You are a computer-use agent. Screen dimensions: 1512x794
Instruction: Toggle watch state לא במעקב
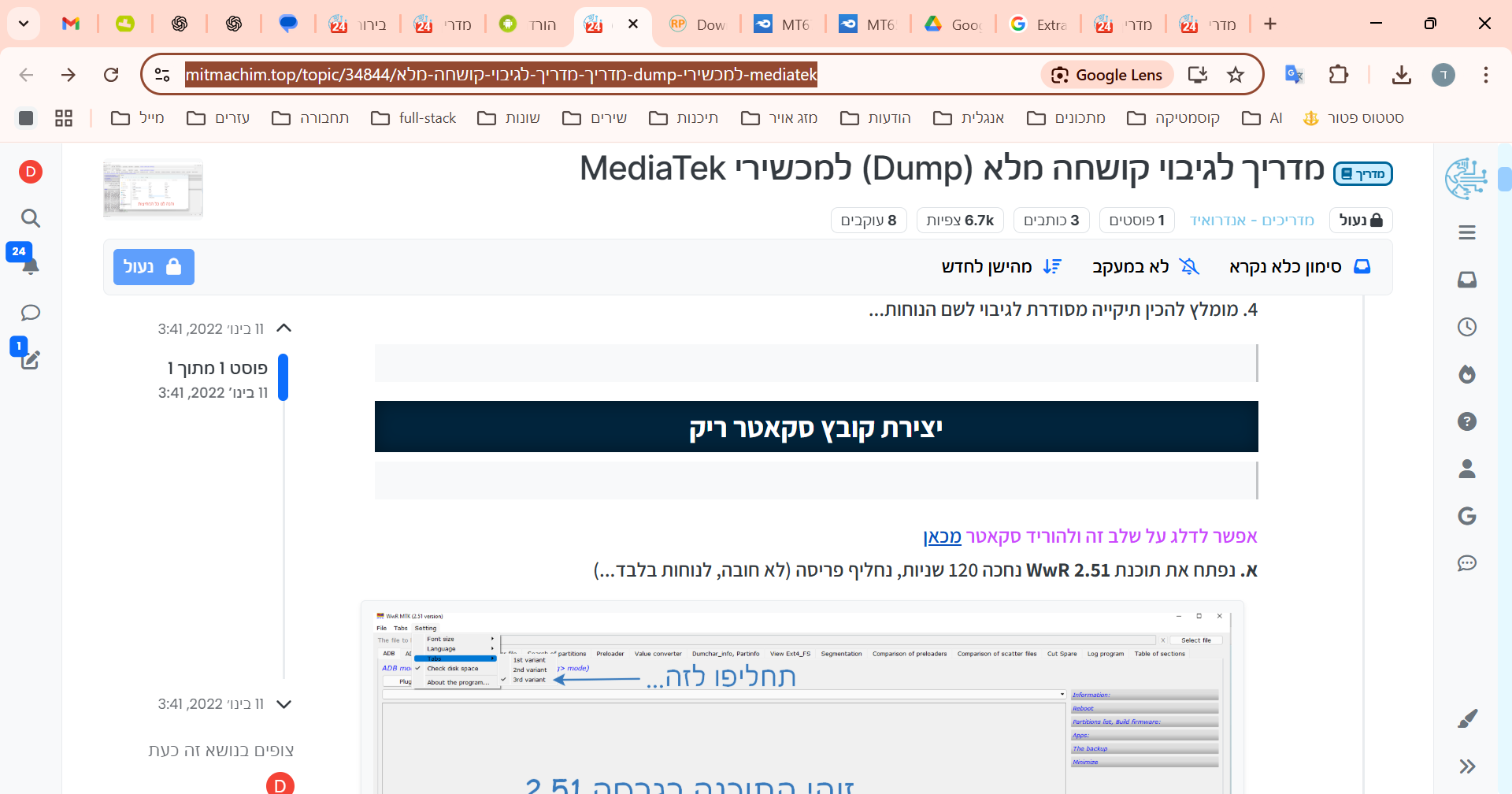[1146, 267]
